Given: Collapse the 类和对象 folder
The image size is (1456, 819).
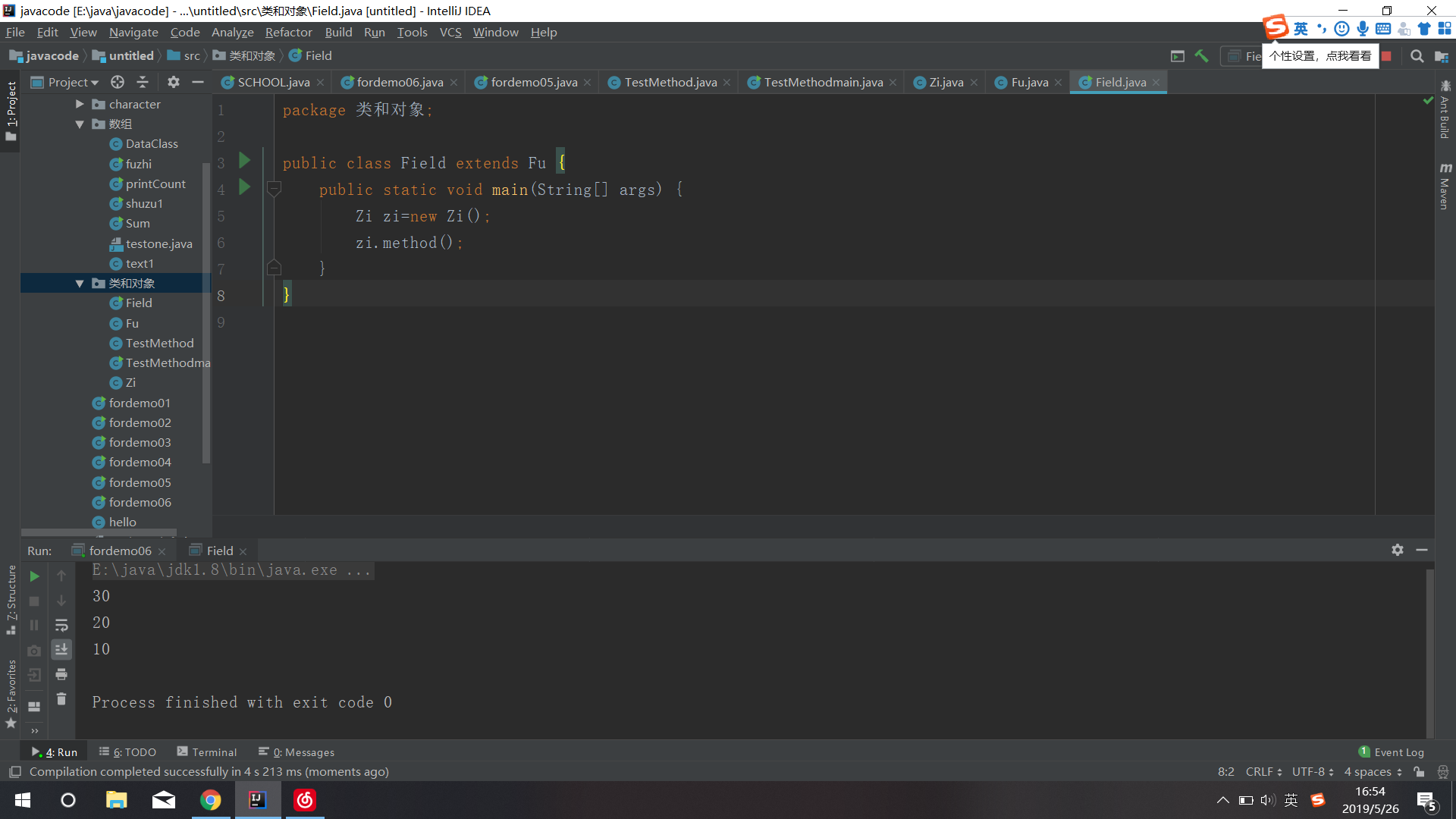Looking at the screenshot, I should click(80, 283).
